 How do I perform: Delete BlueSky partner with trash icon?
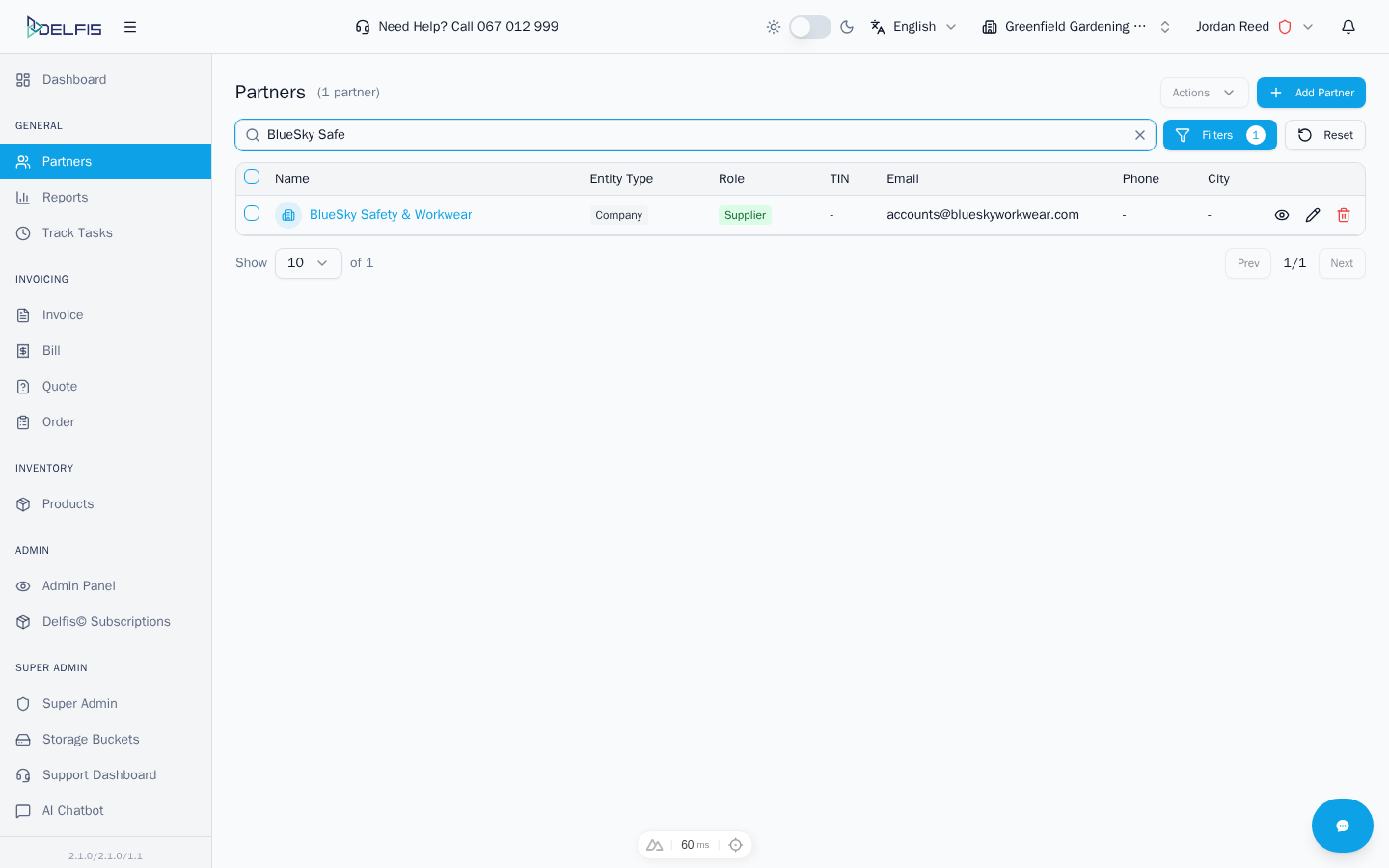point(1343,215)
